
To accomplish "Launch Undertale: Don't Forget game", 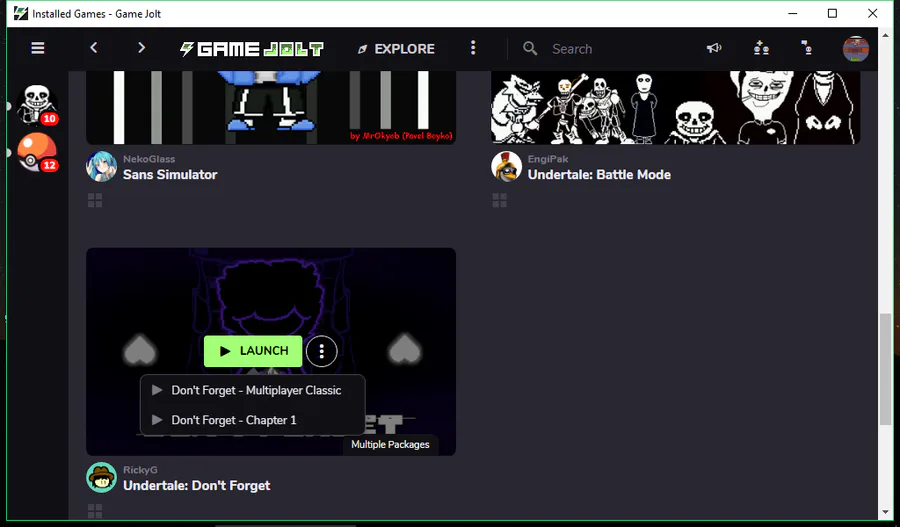I will click(253, 351).
